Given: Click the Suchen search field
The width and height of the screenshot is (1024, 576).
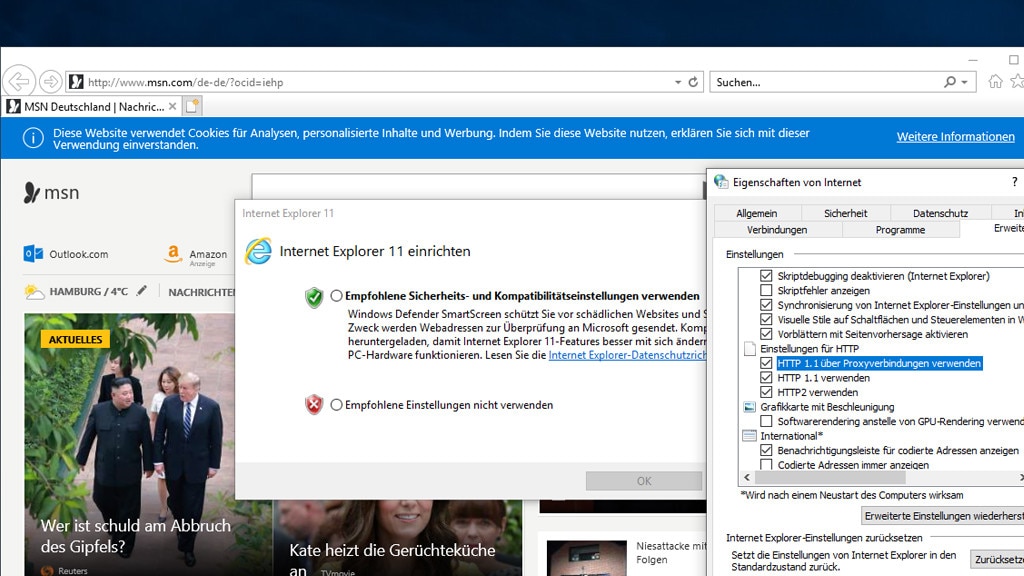Looking at the screenshot, I should pos(826,82).
